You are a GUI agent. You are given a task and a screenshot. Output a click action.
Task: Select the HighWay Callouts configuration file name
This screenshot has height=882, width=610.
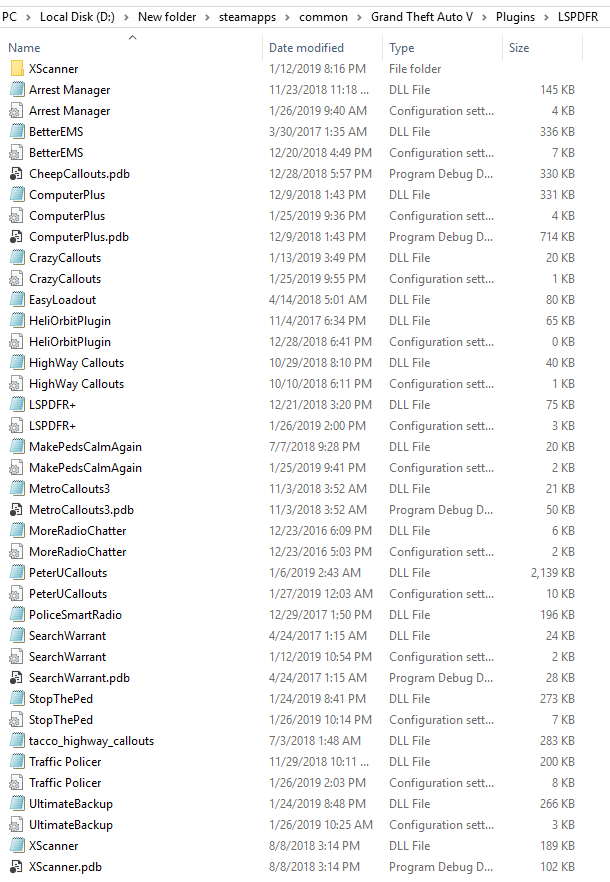77,384
